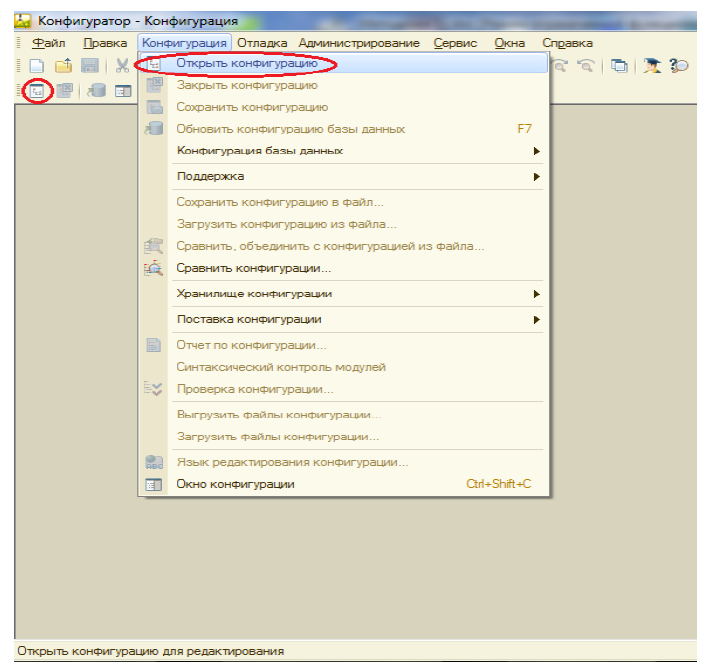Select Загрузить файлы конфигурации entry
Viewport: 709px width, 667px height.
344,437
